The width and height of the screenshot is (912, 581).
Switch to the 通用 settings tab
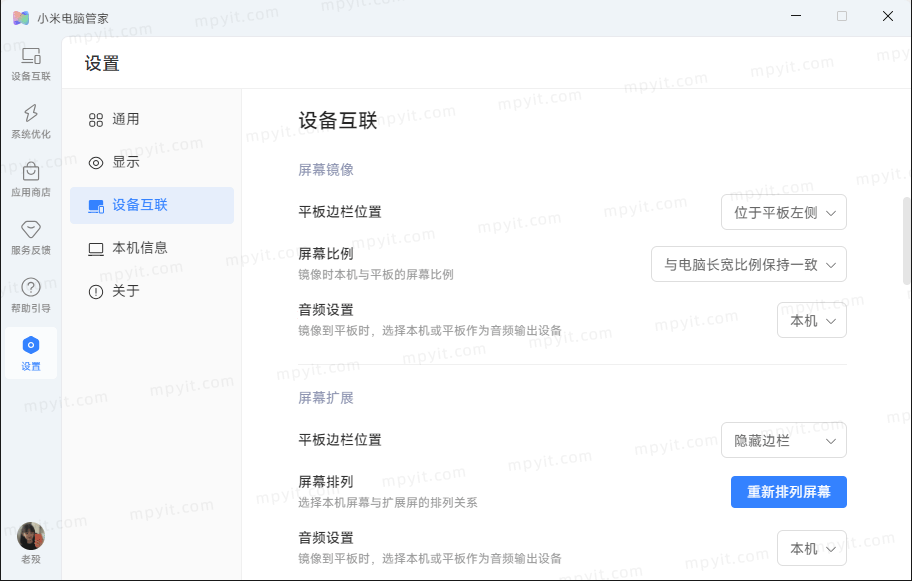(x=152, y=119)
